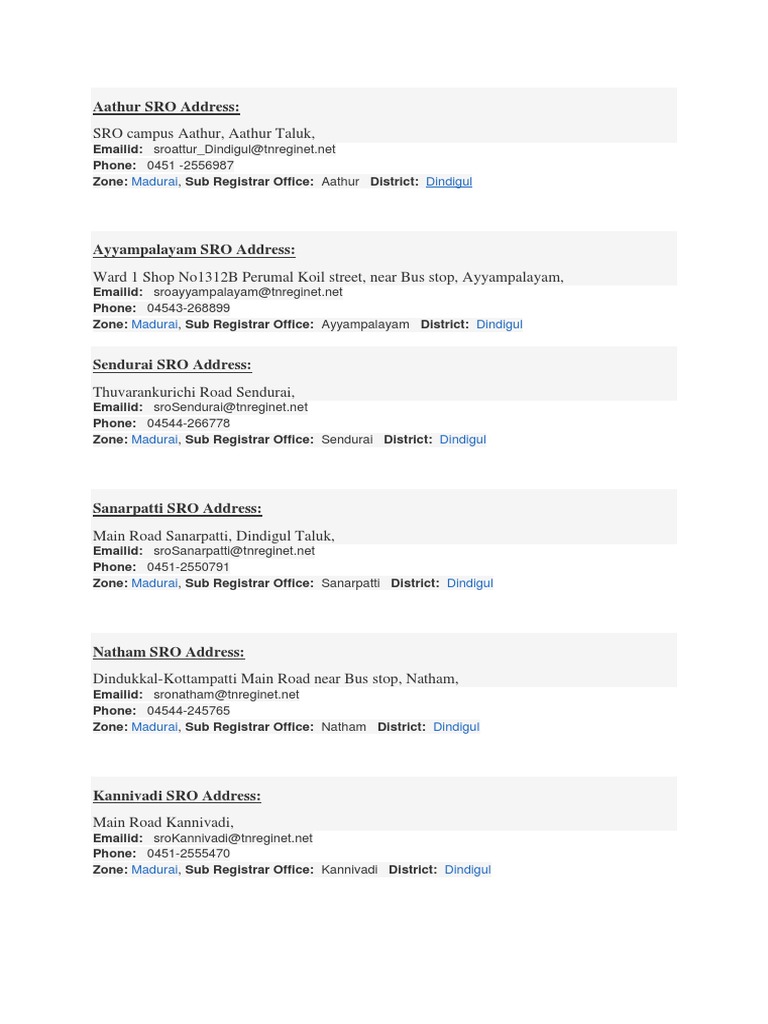This screenshot has height=1024, width=768.
Task: Open the Dindigul link next to Sendurai
Action: coord(462,440)
